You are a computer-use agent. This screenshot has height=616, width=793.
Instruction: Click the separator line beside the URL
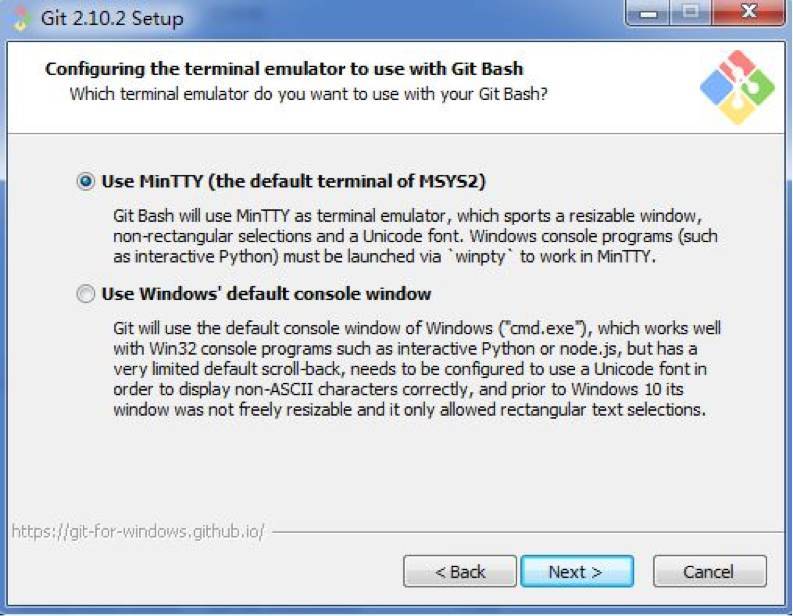coord(527,532)
